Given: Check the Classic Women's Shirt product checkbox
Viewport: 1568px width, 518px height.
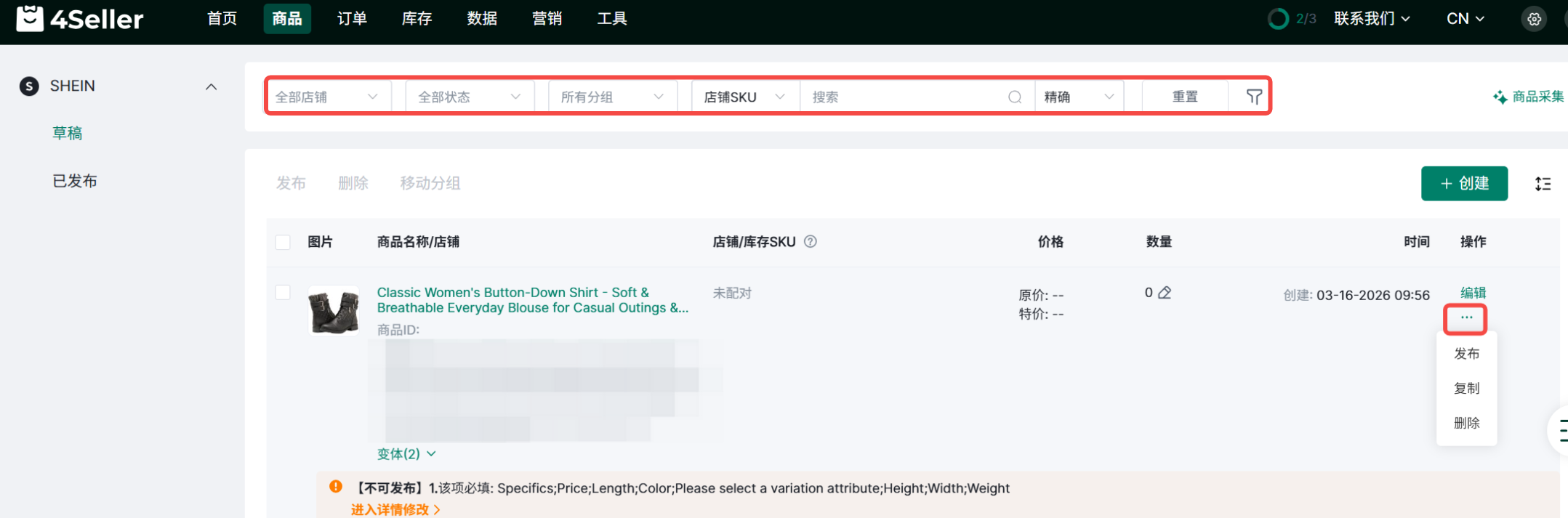Looking at the screenshot, I should coord(283,293).
